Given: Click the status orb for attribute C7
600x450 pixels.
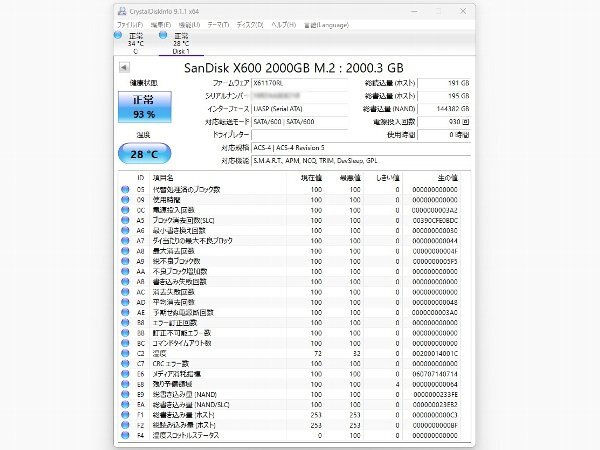Looking at the screenshot, I should pyautogui.click(x=125, y=364).
